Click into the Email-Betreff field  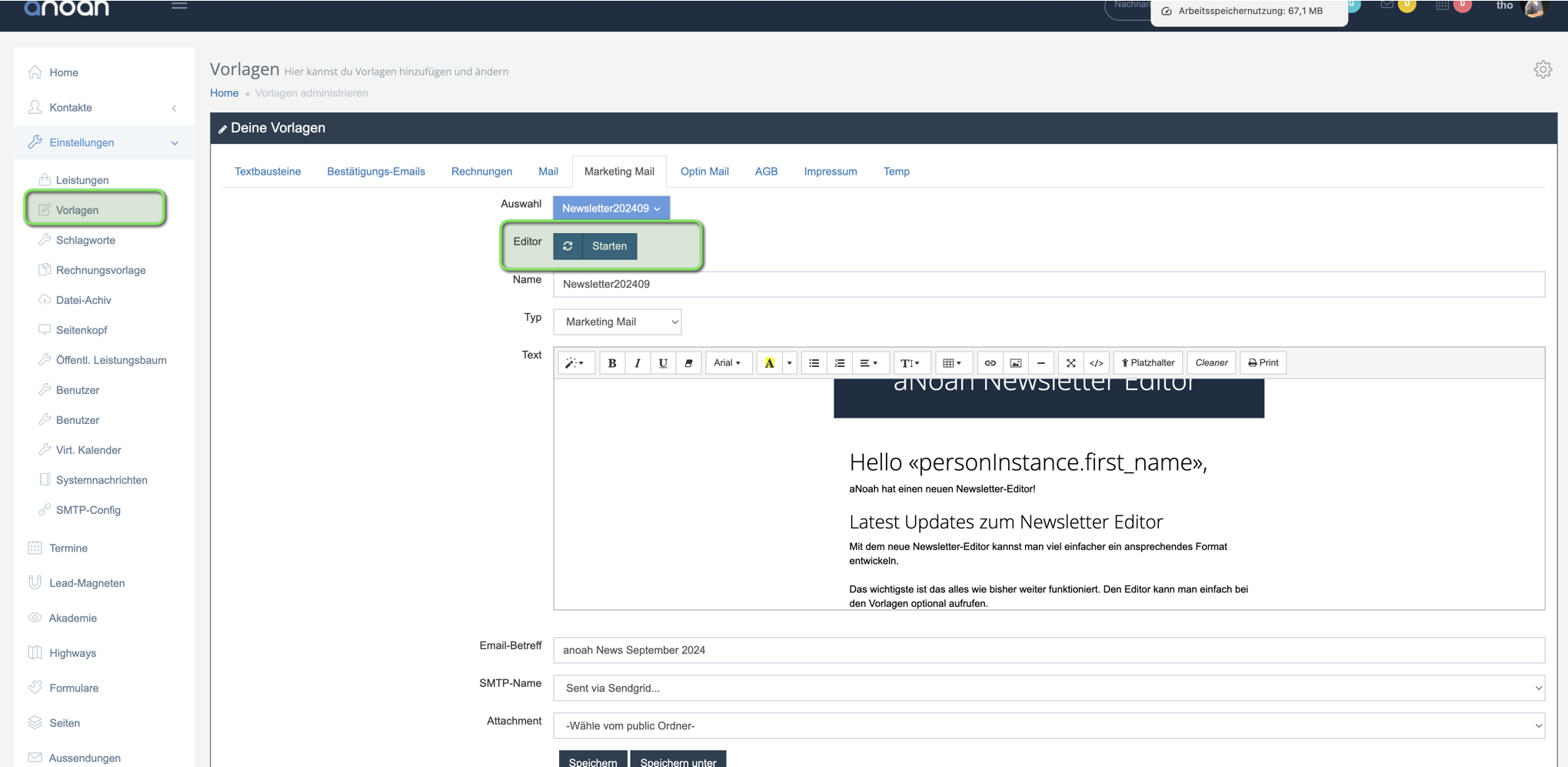click(1048, 650)
